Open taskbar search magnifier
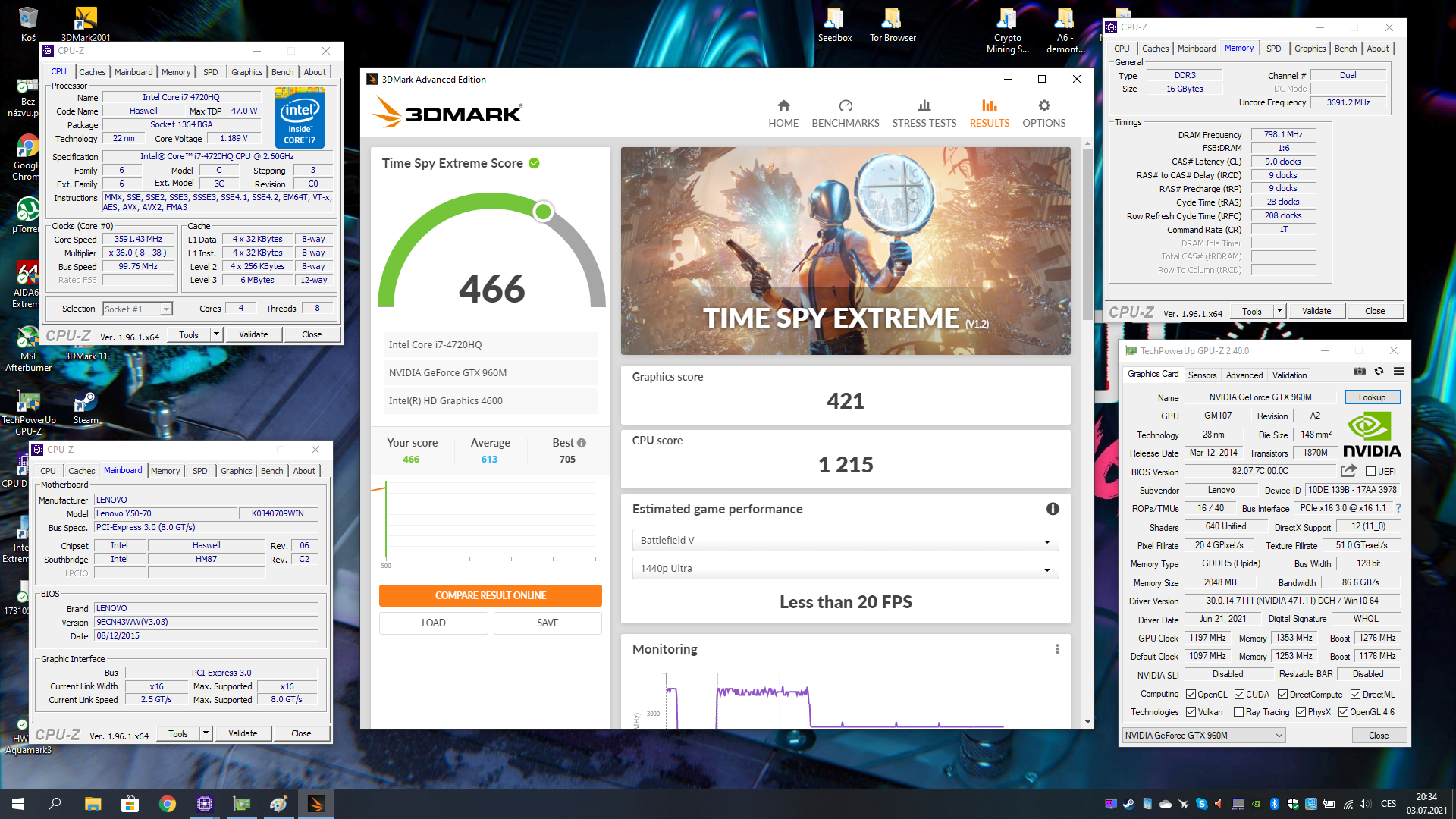 [x=55, y=804]
